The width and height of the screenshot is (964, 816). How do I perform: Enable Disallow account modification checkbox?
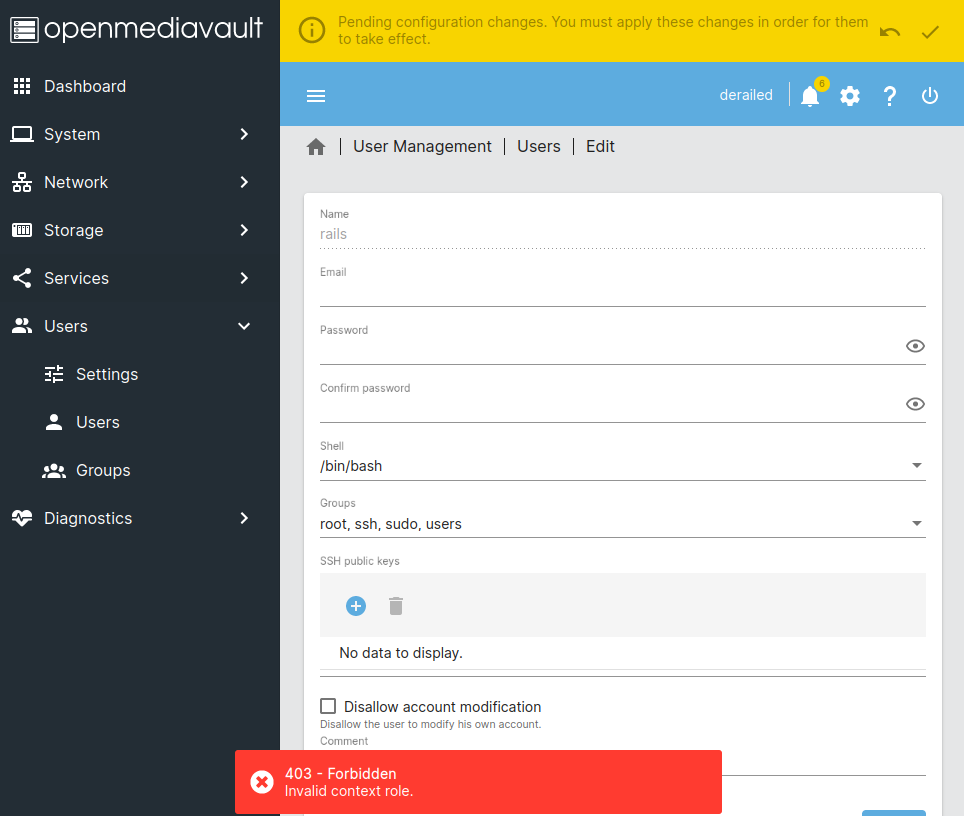click(x=328, y=706)
